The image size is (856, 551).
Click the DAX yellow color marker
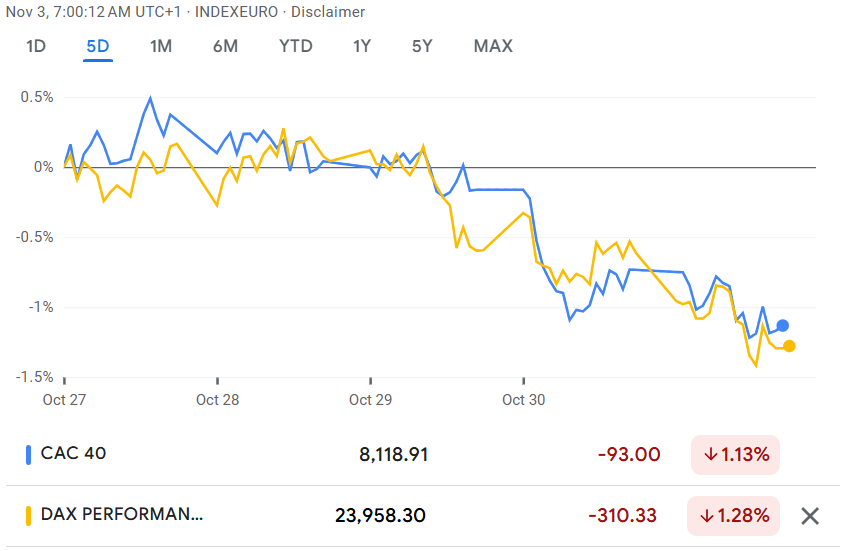[x=28, y=516]
